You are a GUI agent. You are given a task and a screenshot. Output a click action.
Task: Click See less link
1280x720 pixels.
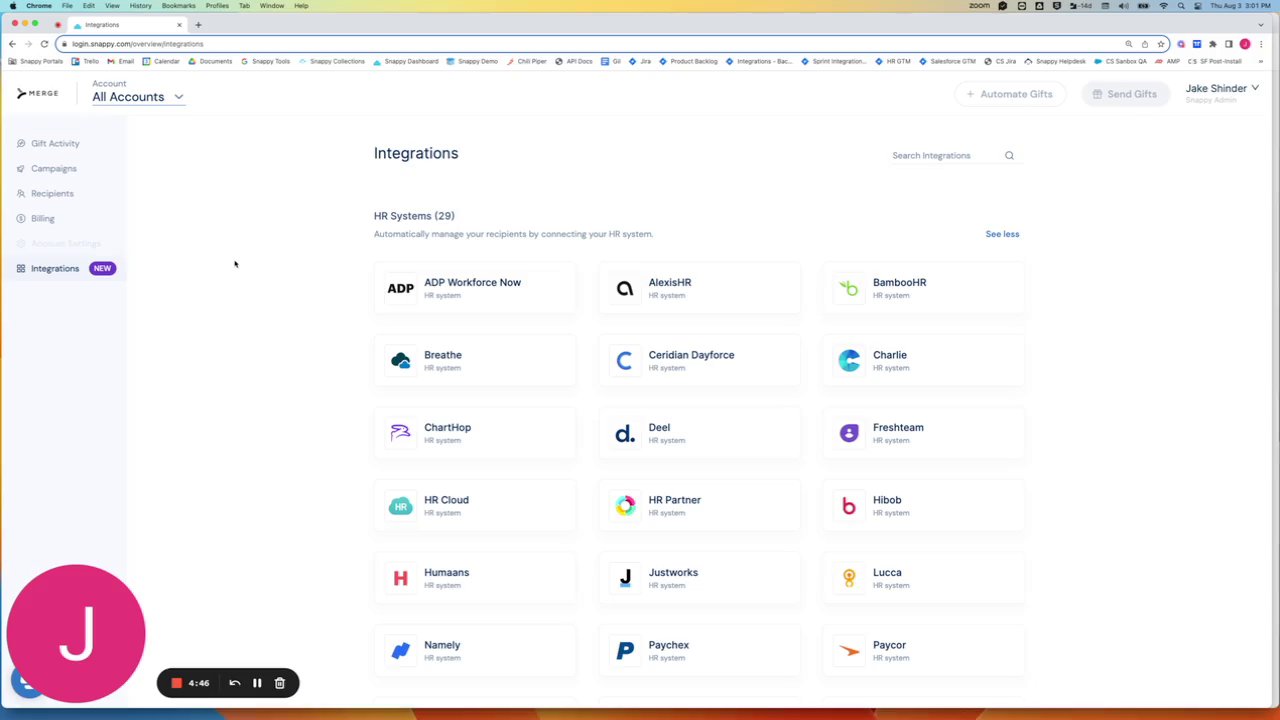(x=1002, y=234)
